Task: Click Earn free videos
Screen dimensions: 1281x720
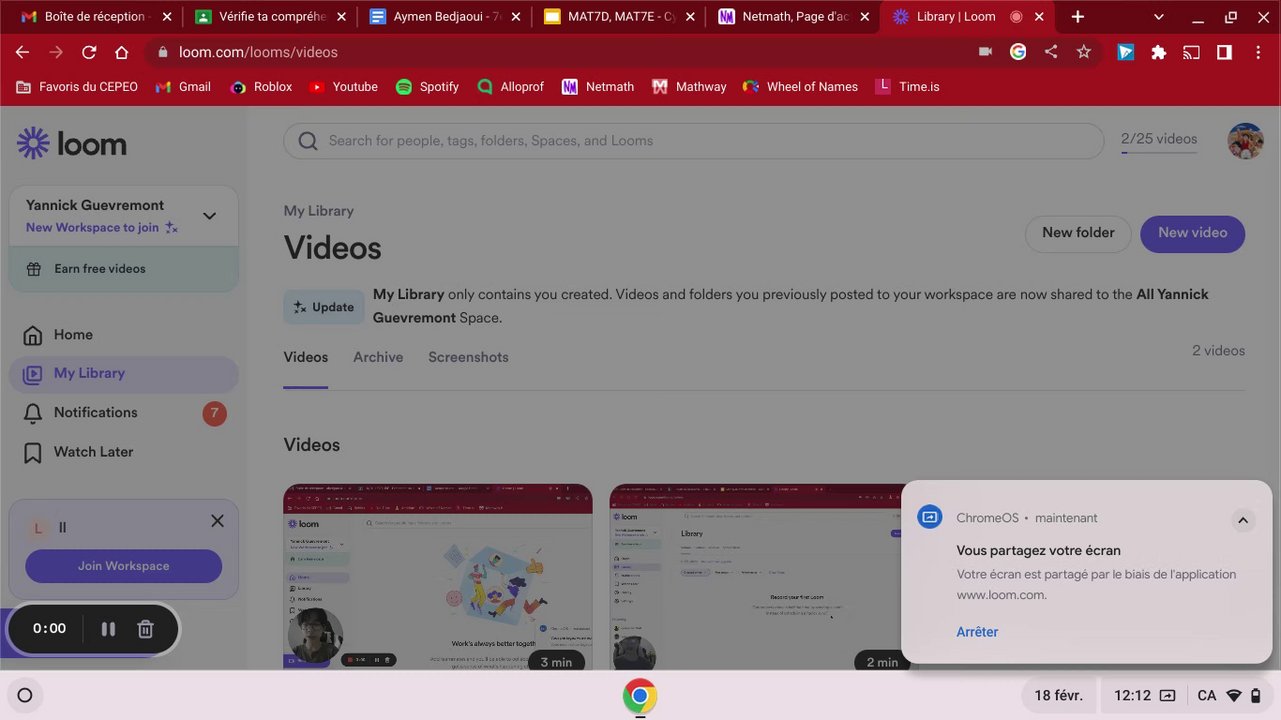Action: pyautogui.click(x=124, y=269)
